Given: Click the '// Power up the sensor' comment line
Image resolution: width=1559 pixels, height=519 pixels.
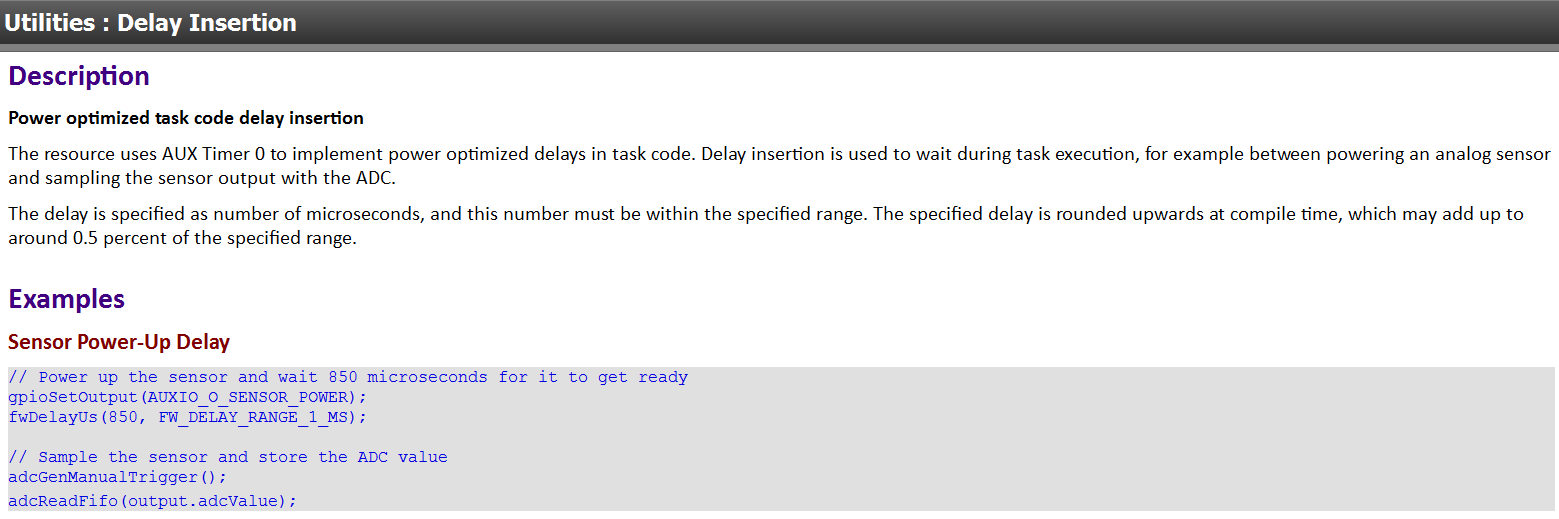Looking at the screenshot, I should click(x=348, y=377).
